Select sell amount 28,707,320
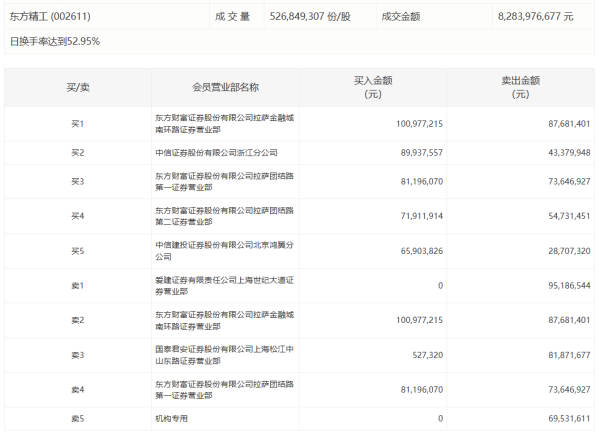Image resolution: width=600 pixels, height=435 pixels. tap(569, 251)
